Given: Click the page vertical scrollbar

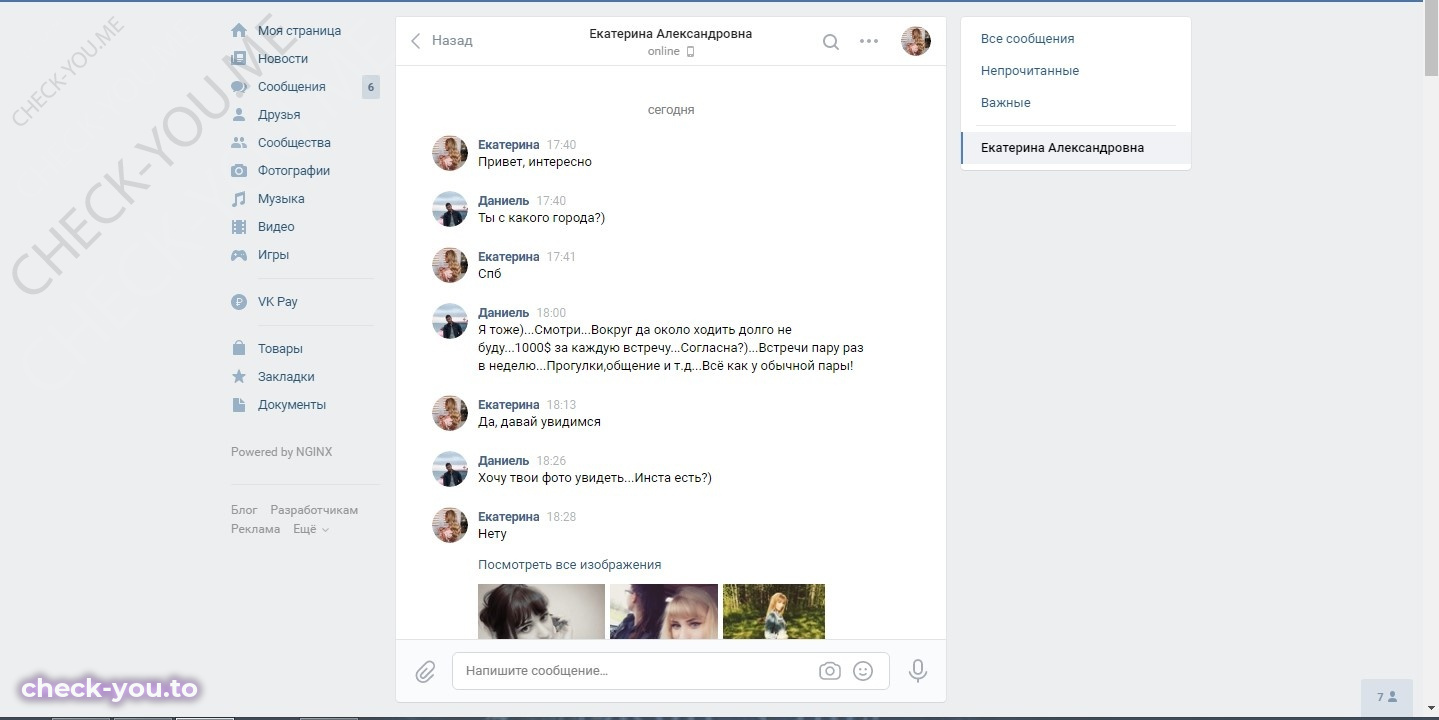Looking at the screenshot, I should 1431,40.
